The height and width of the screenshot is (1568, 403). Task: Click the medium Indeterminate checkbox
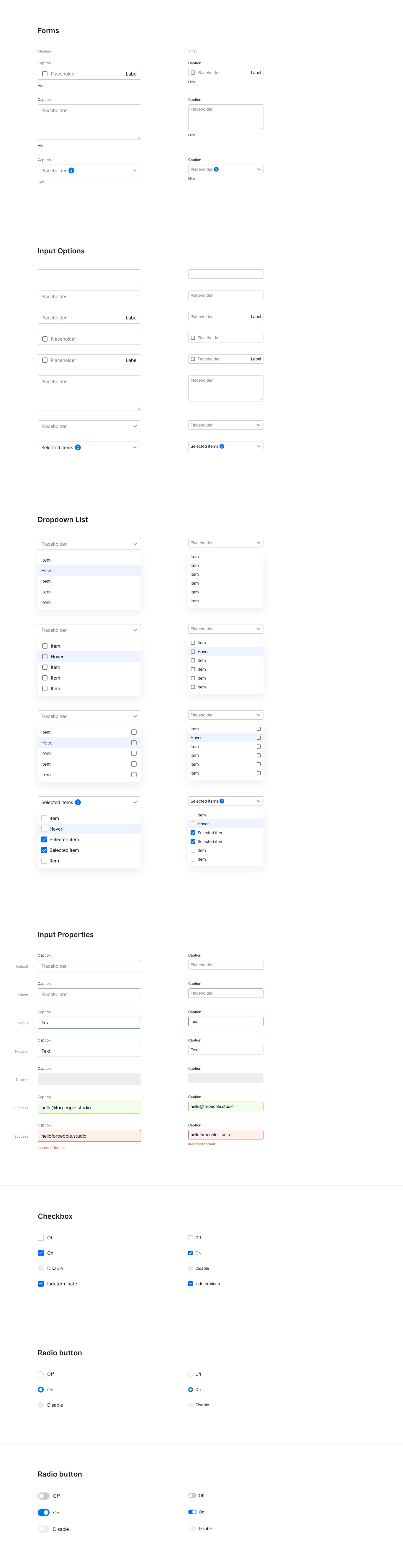41,1284
